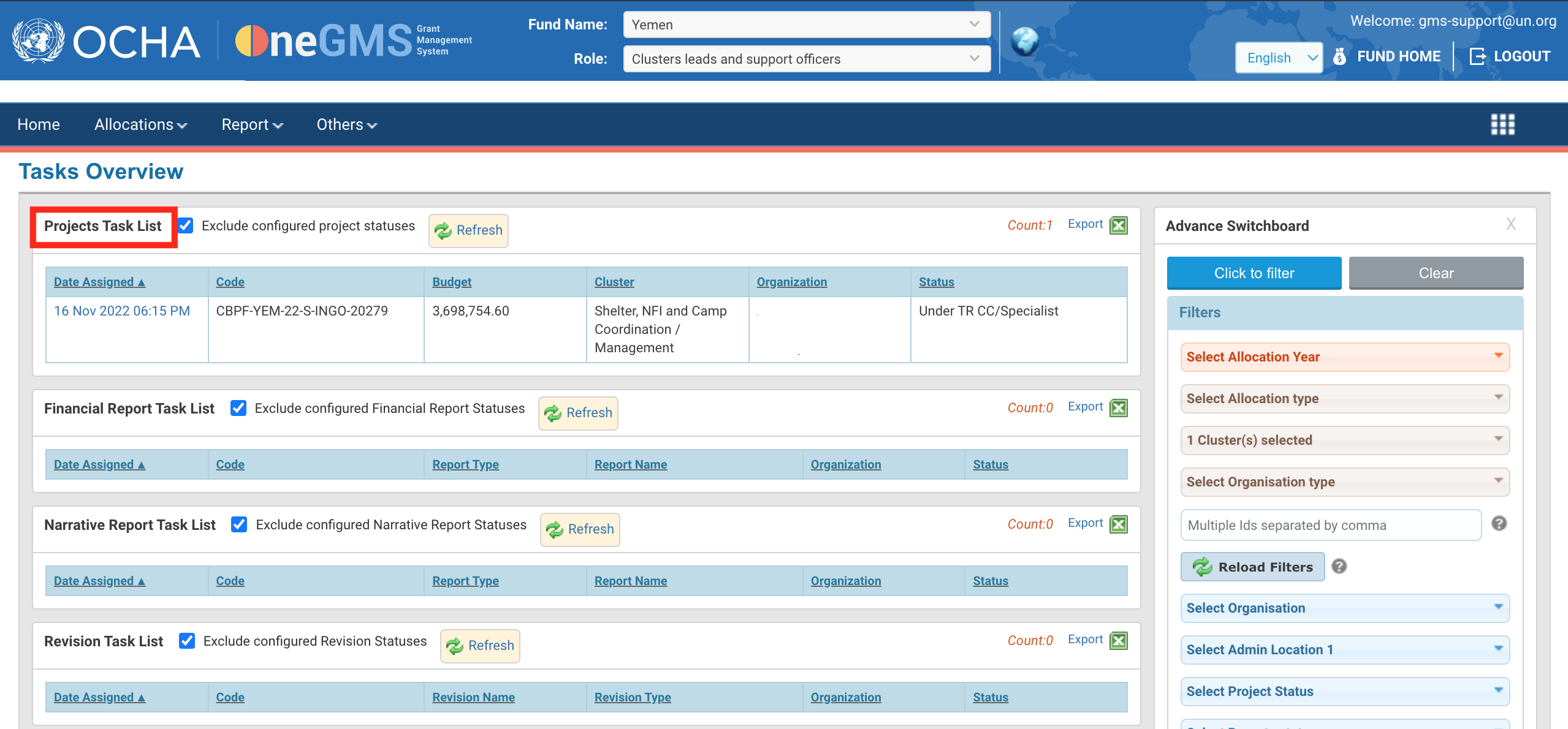Open the Allocations menu
Image resolution: width=1568 pixels, height=729 pixels.
[x=140, y=124]
